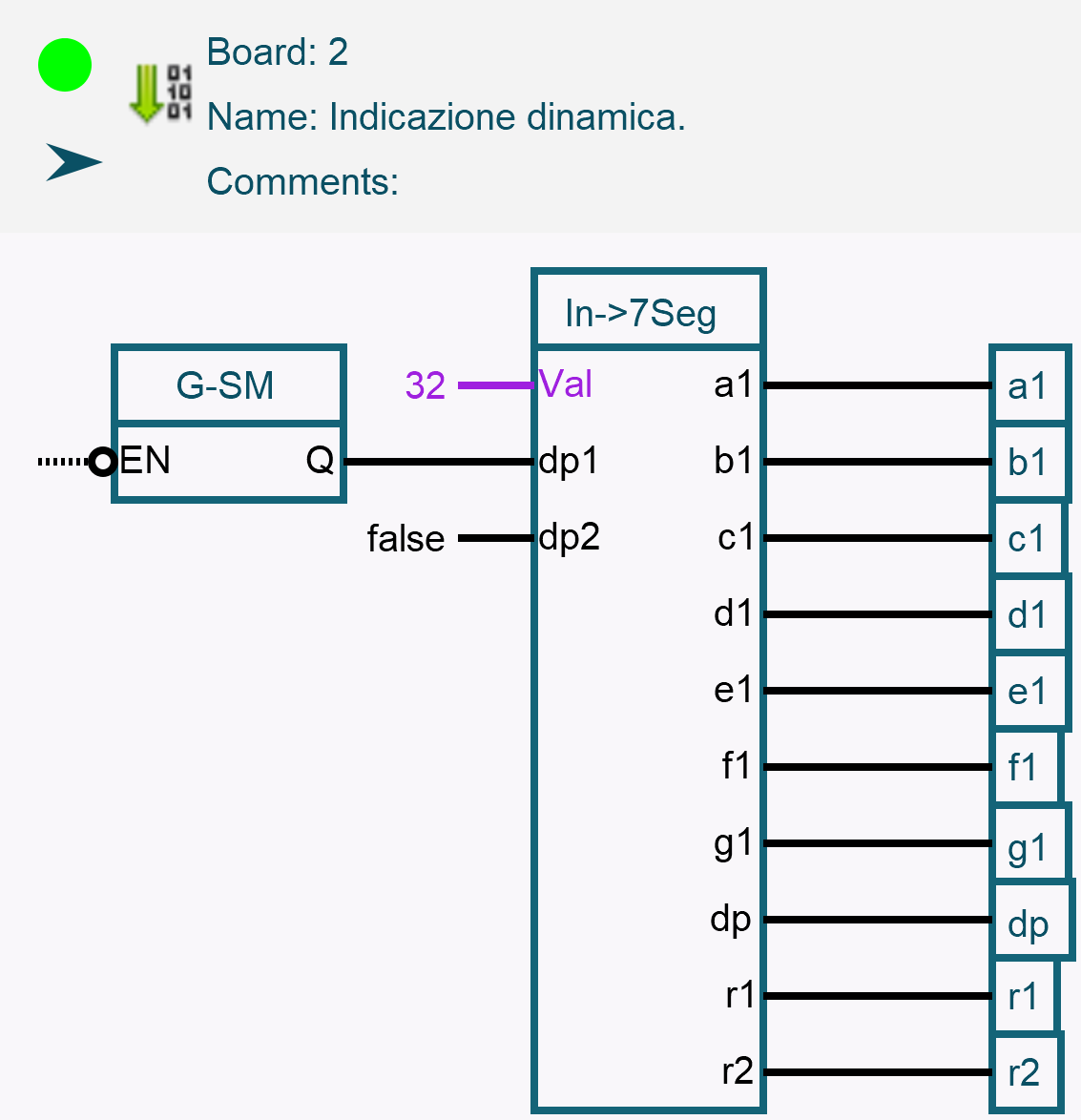1081x1120 pixels.
Task: Click the board Name text line
Action: 446,117
